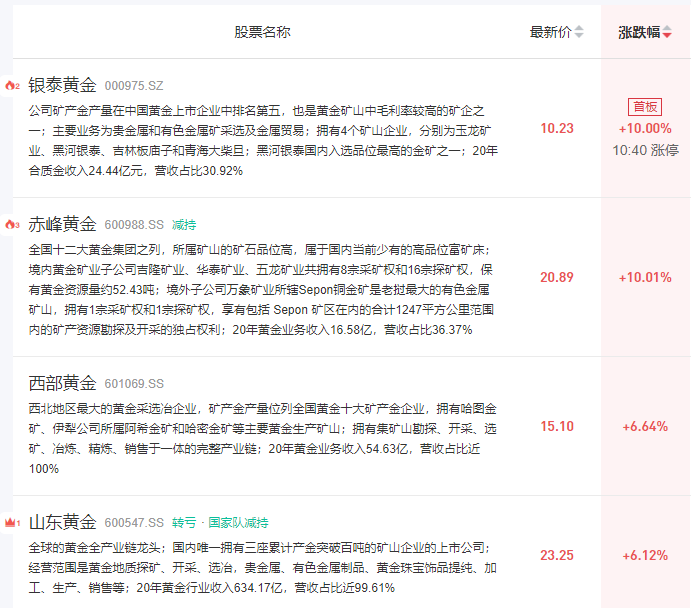The width and height of the screenshot is (691, 608).
Task: Click the 转亏 tag next to 山东黄金
Action: coord(184,523)
